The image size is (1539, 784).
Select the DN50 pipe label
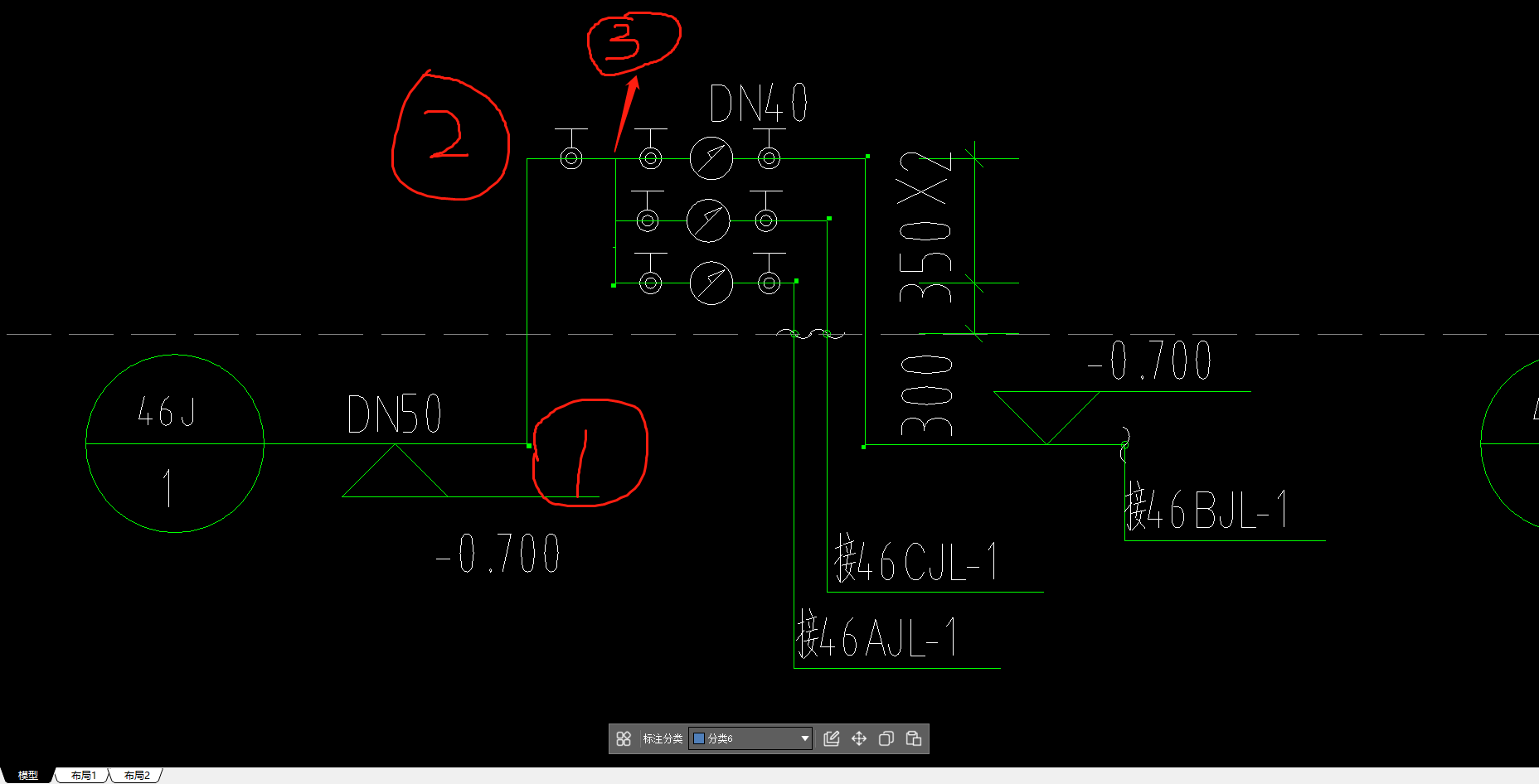395,414
